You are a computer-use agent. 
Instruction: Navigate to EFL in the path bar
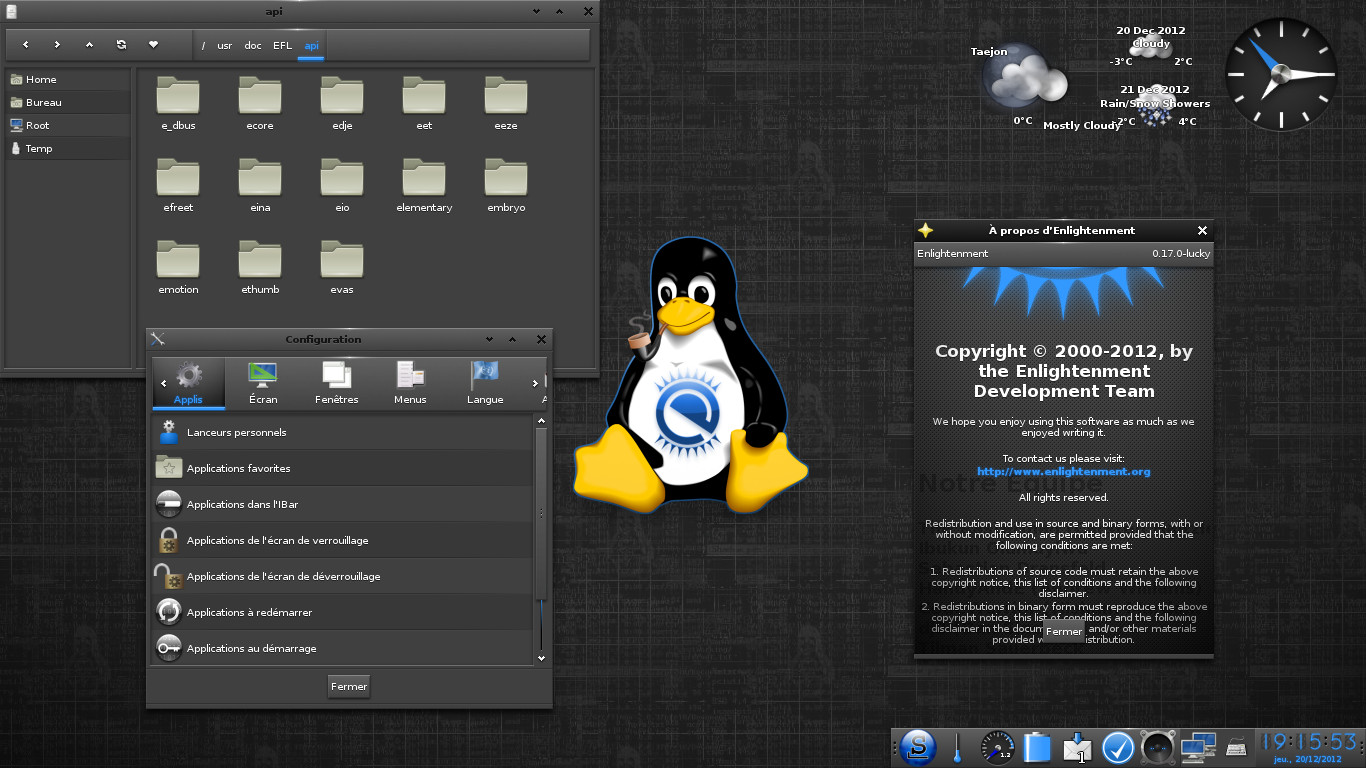(x=282, y=46)
